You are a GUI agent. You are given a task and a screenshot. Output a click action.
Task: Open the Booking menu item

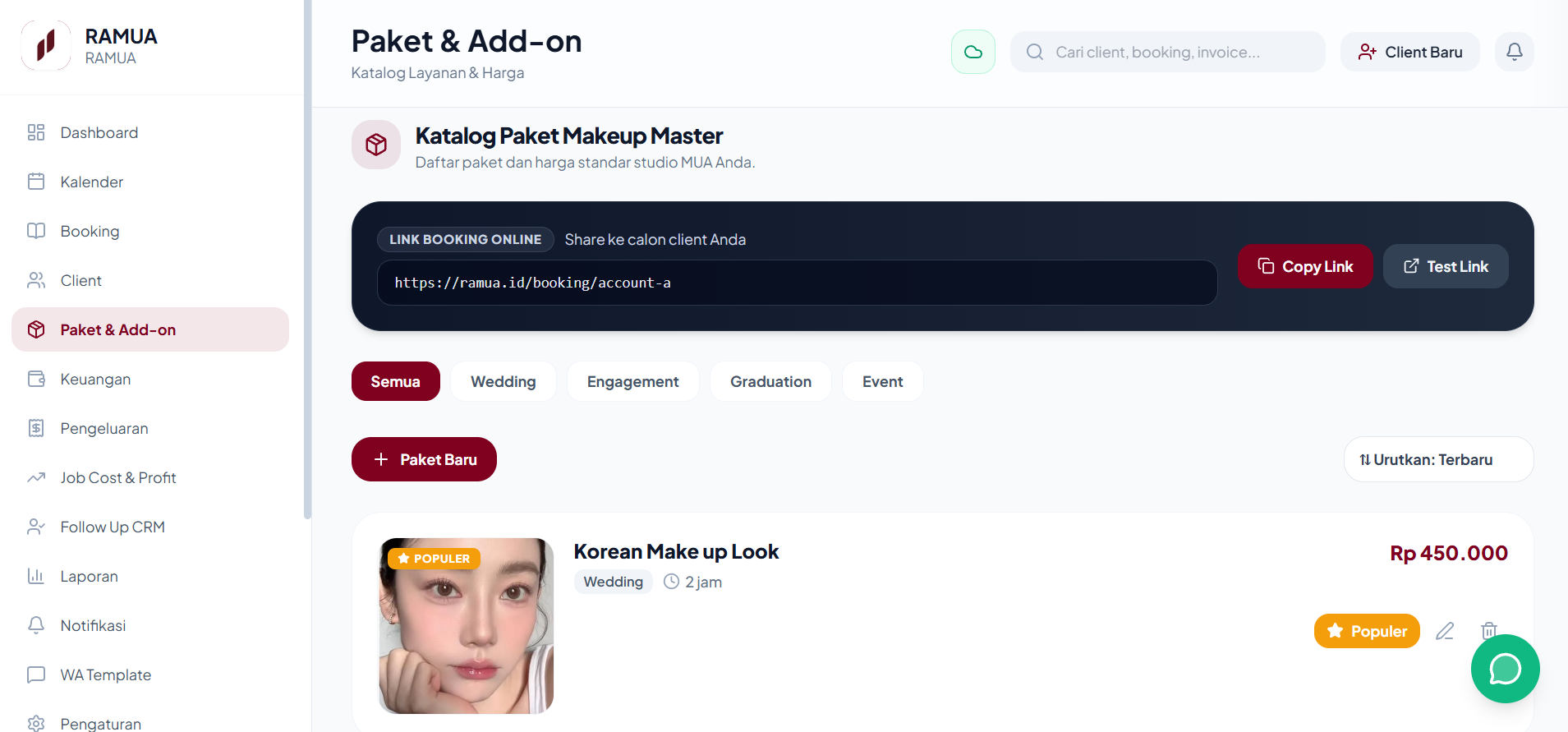pos(150,231)
